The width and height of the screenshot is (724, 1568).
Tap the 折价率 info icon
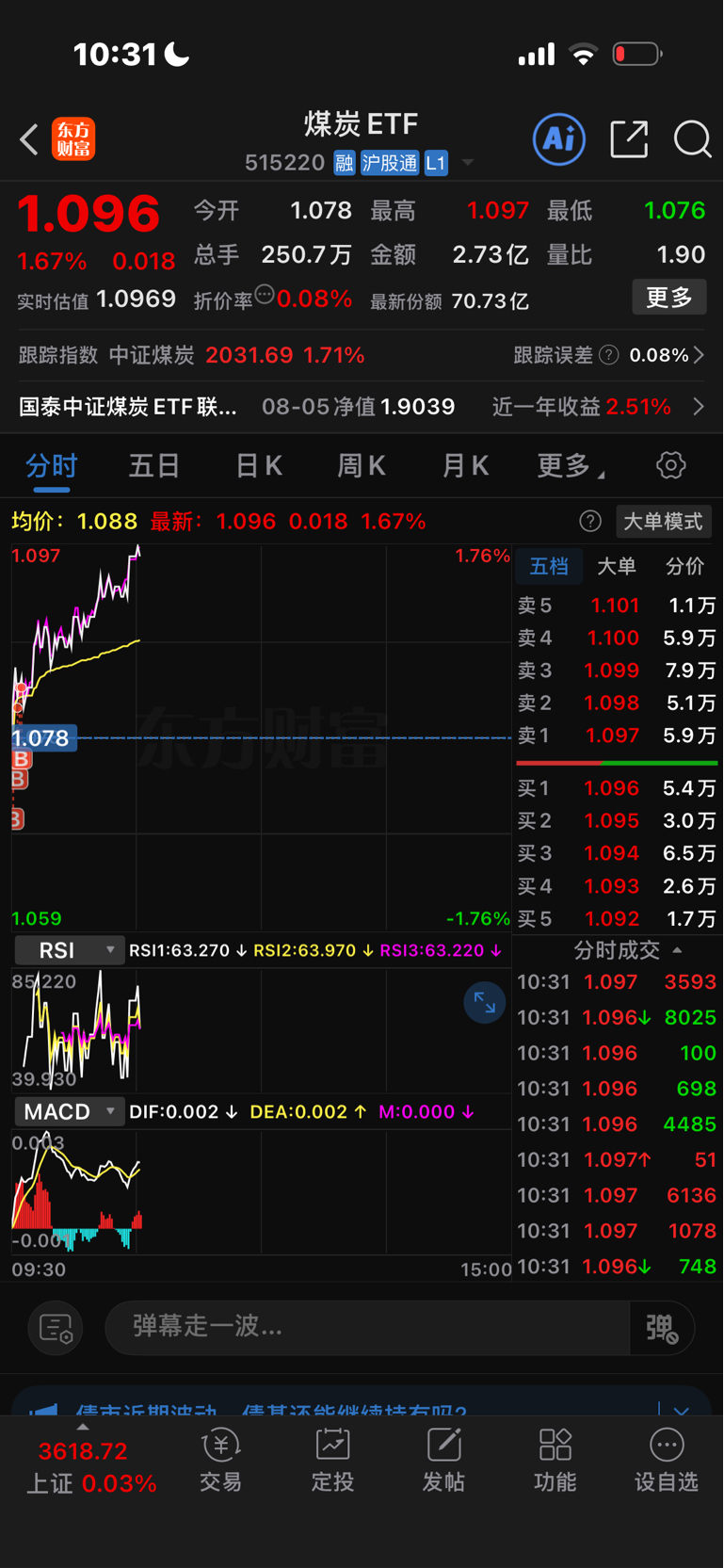pyautogui.click(x=265, y=295)
